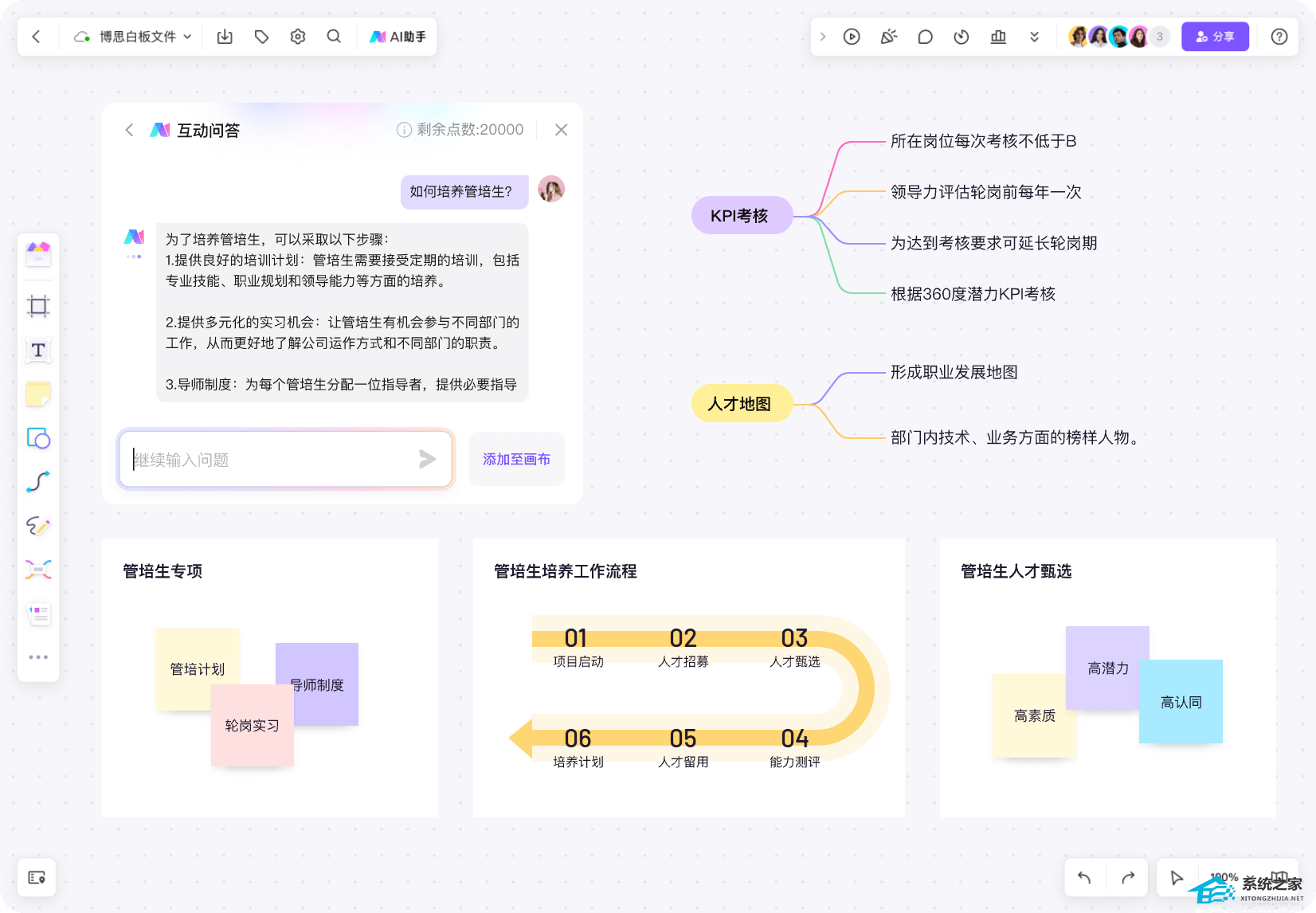The width and height of the screenshot is (1316, 913).
Task: Start presentation with the play icon
Action: point(852,37)
